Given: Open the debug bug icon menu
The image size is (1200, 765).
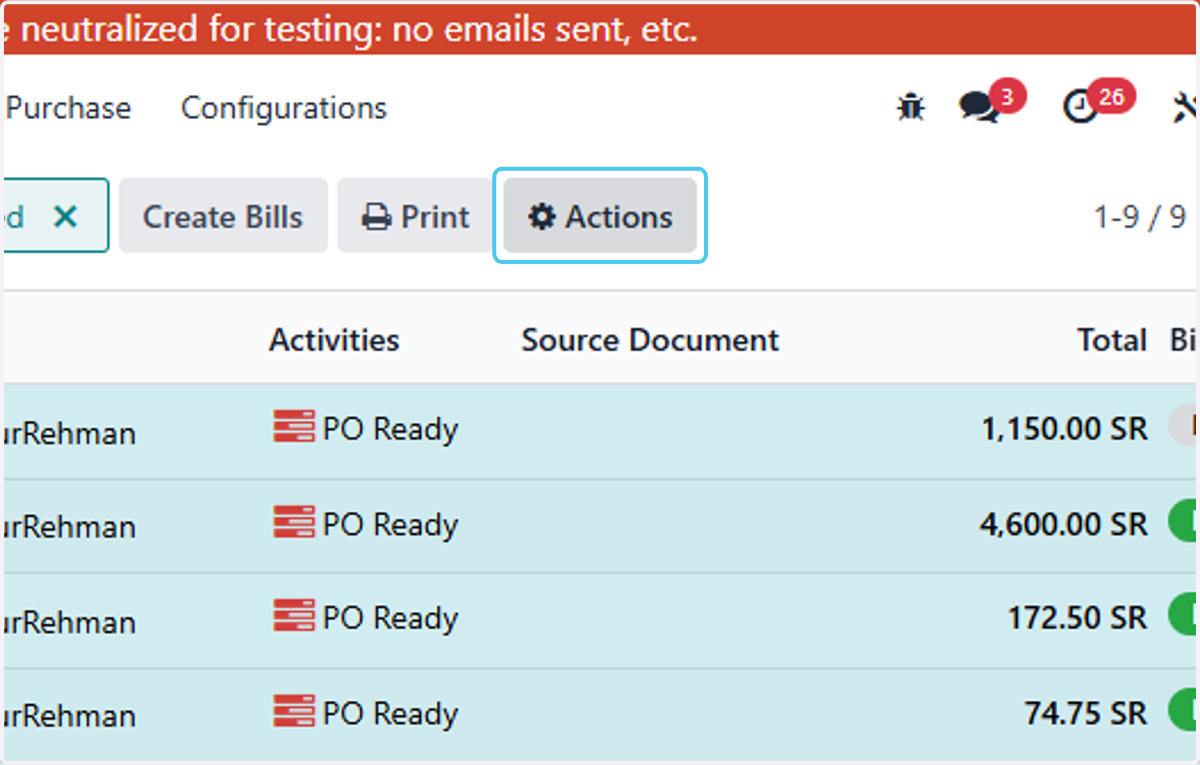Looking at the screenshot, I should point(910,107).
